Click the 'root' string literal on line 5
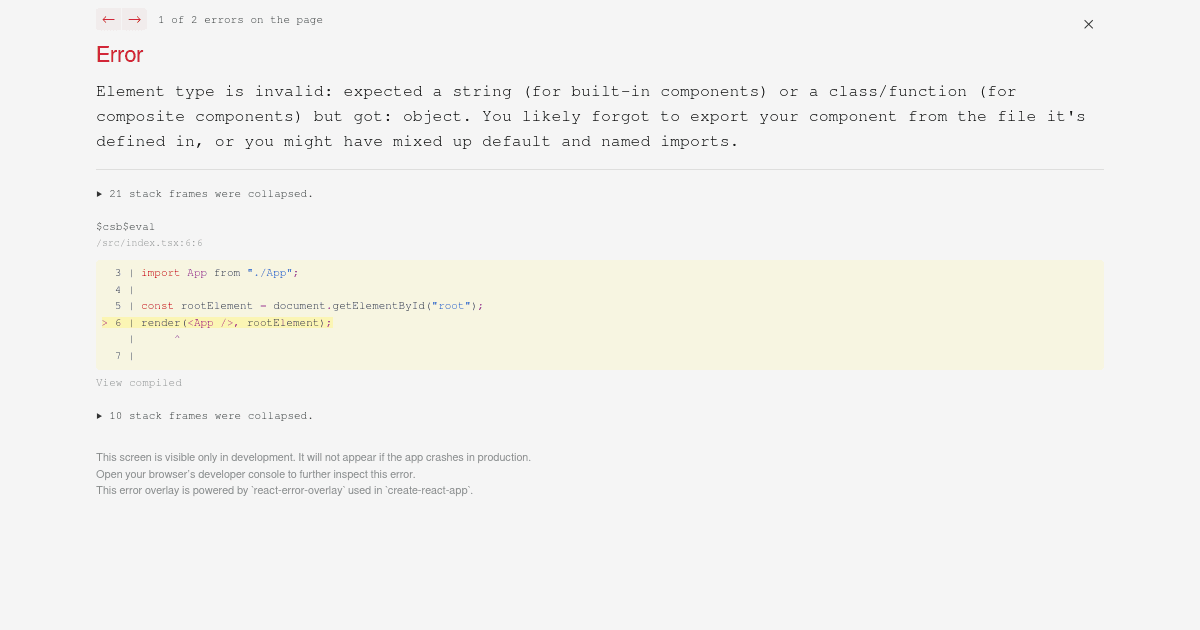1200x630 pixels. tap(451, 306)
